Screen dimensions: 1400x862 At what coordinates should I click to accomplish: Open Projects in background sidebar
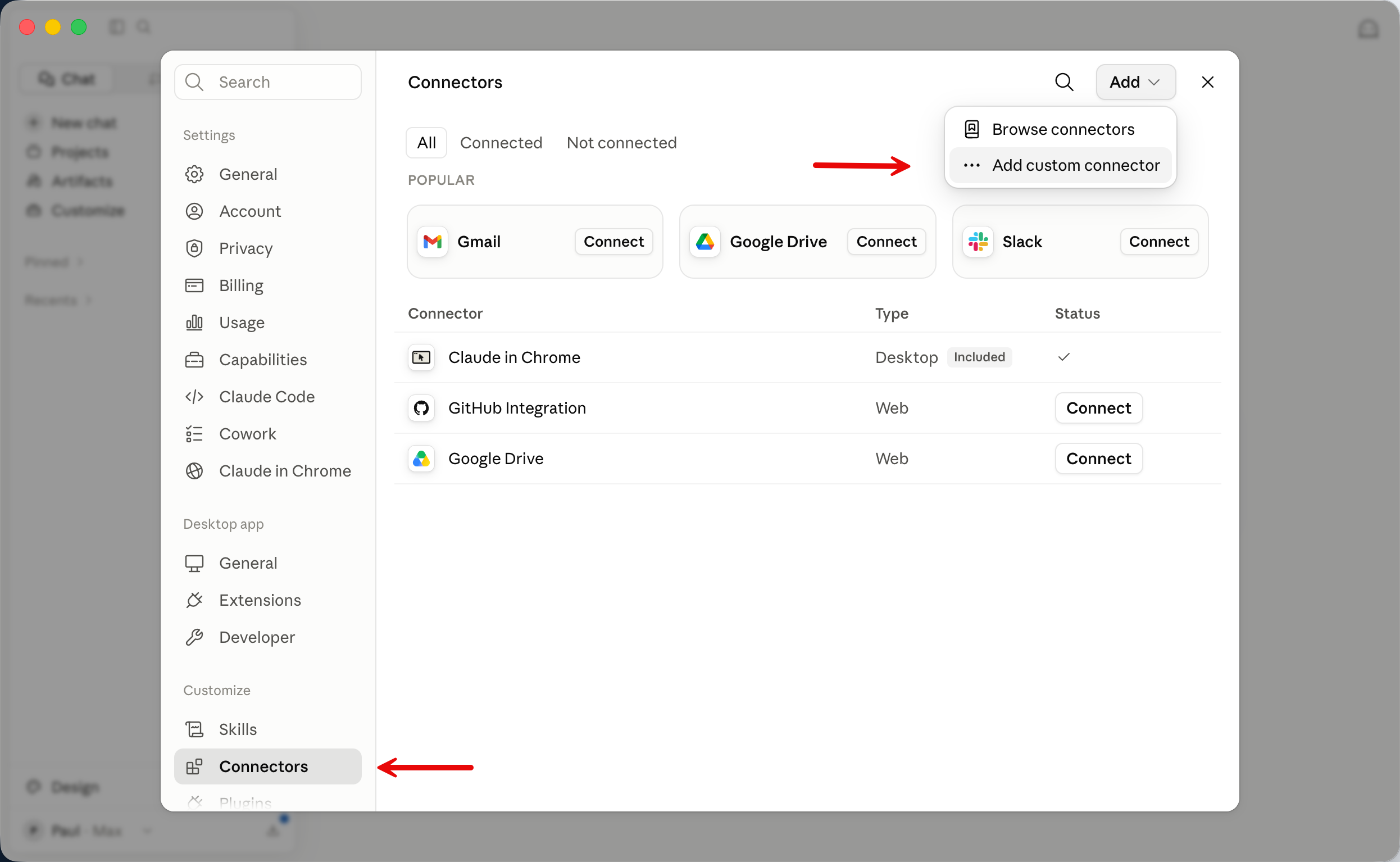[x=69, y=152]
